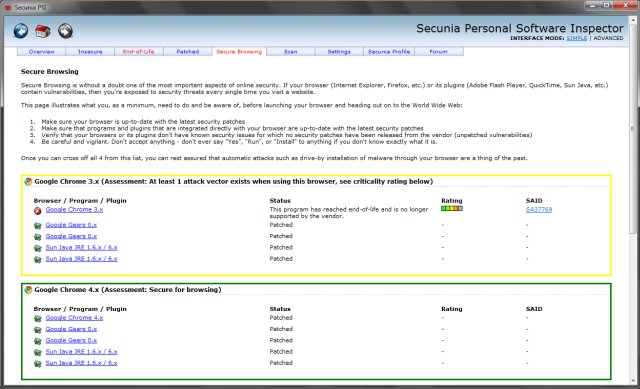The height and width of the screenshot is (389, 640).
Task: Open the Forum tab
Action: pyautogui.click(x=439, y=52)
